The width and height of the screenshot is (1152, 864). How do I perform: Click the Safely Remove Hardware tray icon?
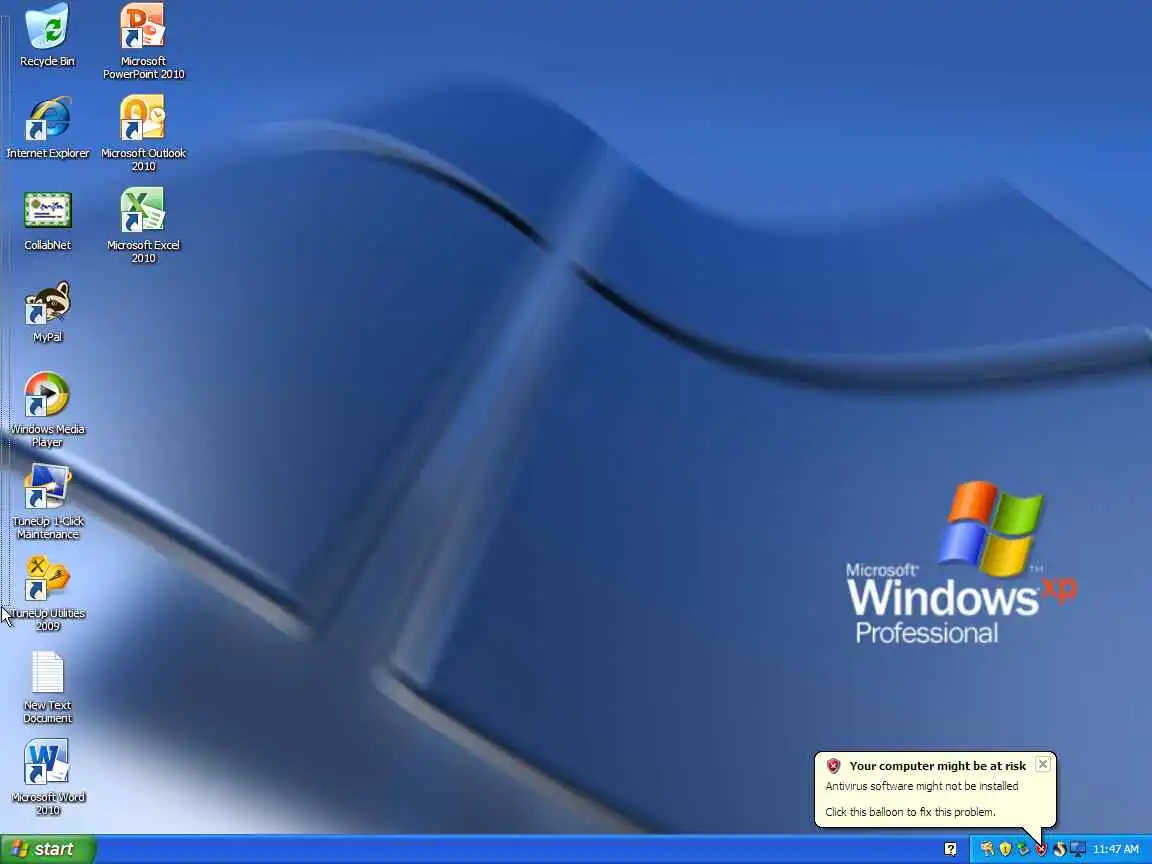tap(1023, 849)
